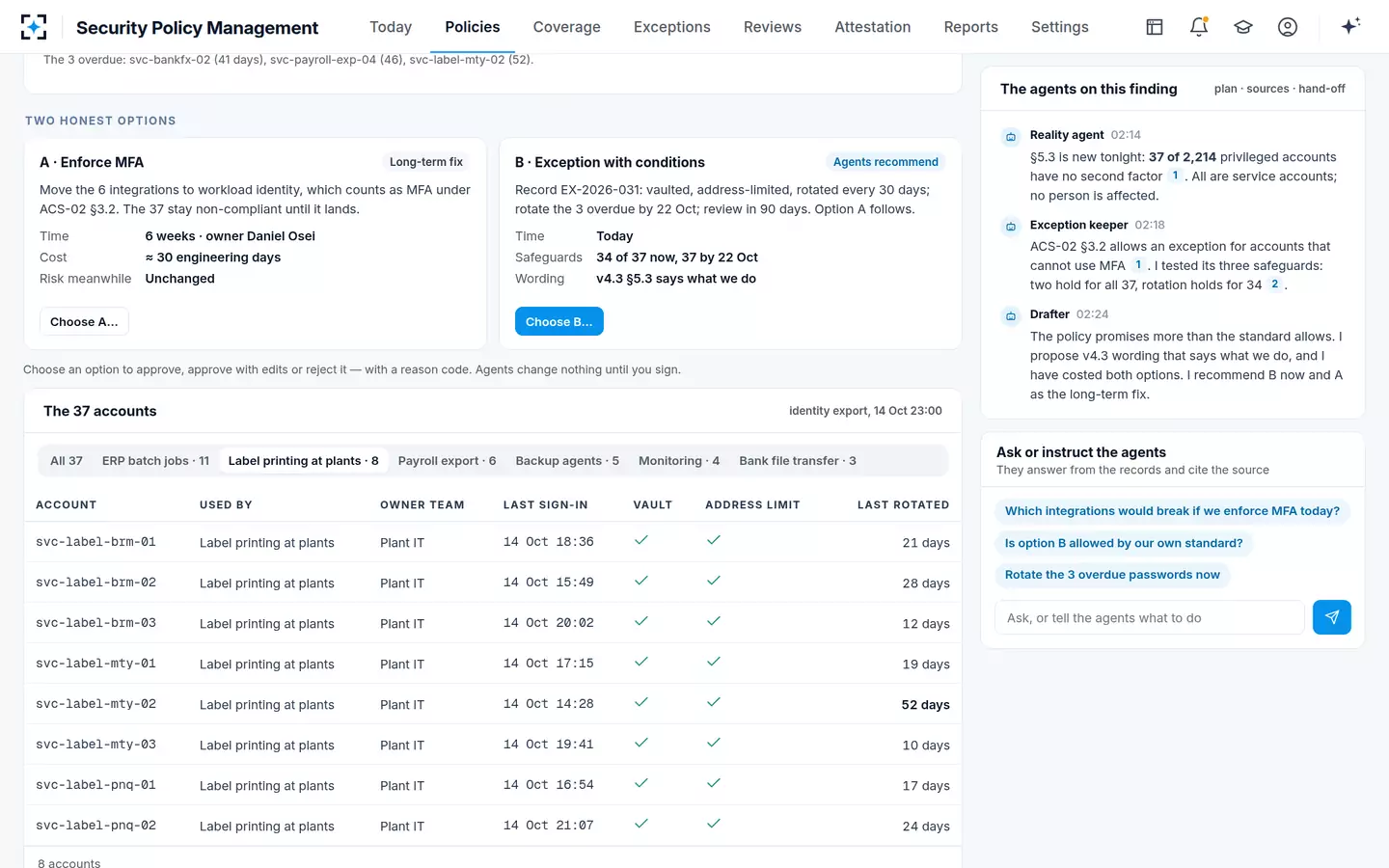The height and width of the screenshot is (868, 1389).
Task: Switch to the Attestation tab
Action: coord(873,27)
